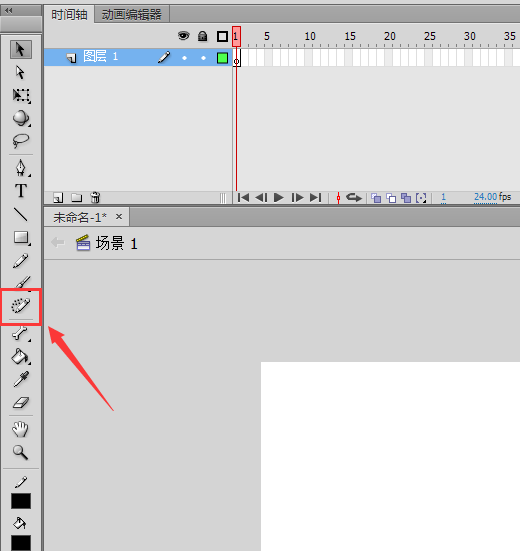This screenshot has height=551, width=520.
Task: Select the Pen tool
Action: (x=21, y=168)
